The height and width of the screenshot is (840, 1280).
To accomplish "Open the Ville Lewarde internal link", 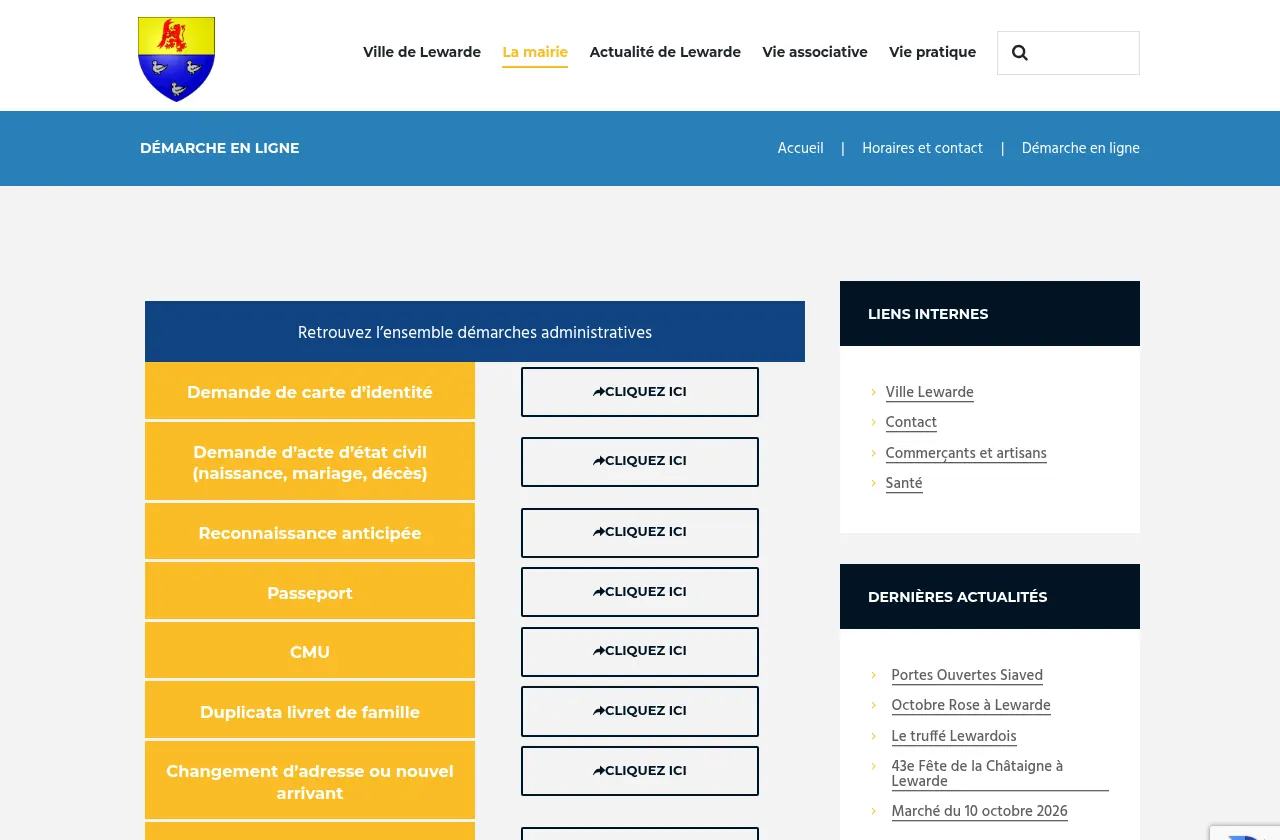I will (x=929, y=392).
